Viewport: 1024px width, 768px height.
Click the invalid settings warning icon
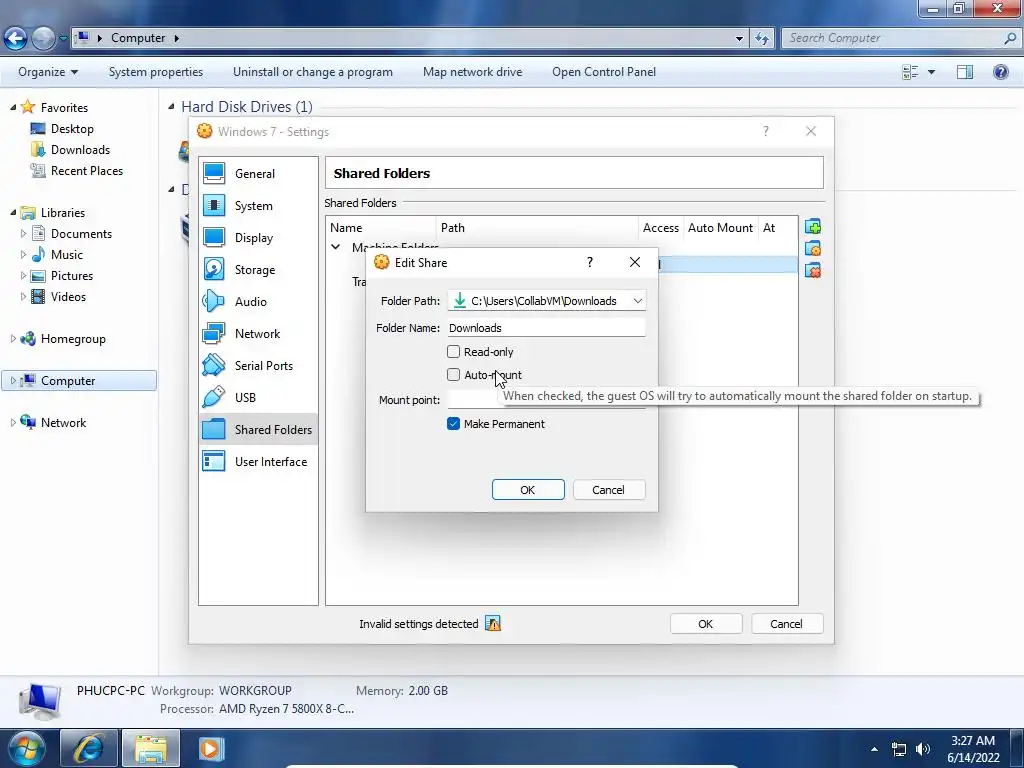[493, 624]
